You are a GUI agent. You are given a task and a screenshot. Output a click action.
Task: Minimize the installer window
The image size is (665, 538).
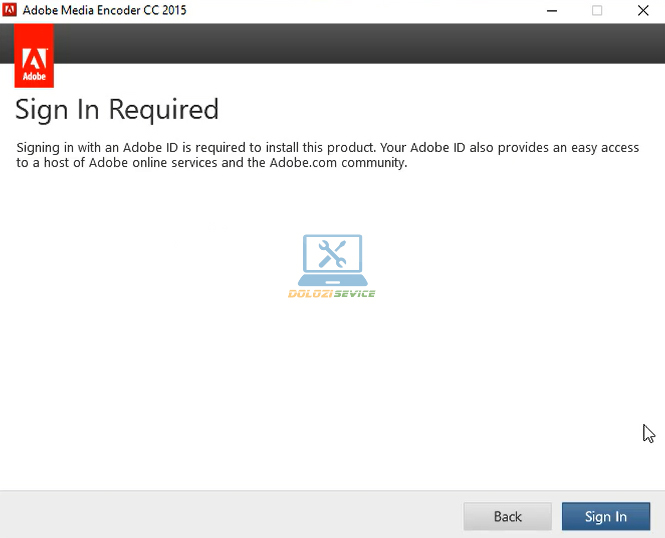tap(551, 11)
